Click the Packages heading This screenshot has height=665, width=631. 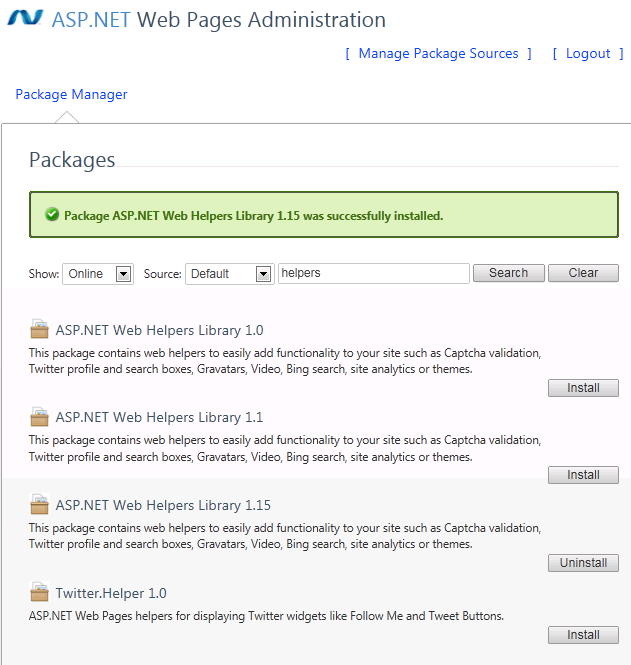(72, 160)
